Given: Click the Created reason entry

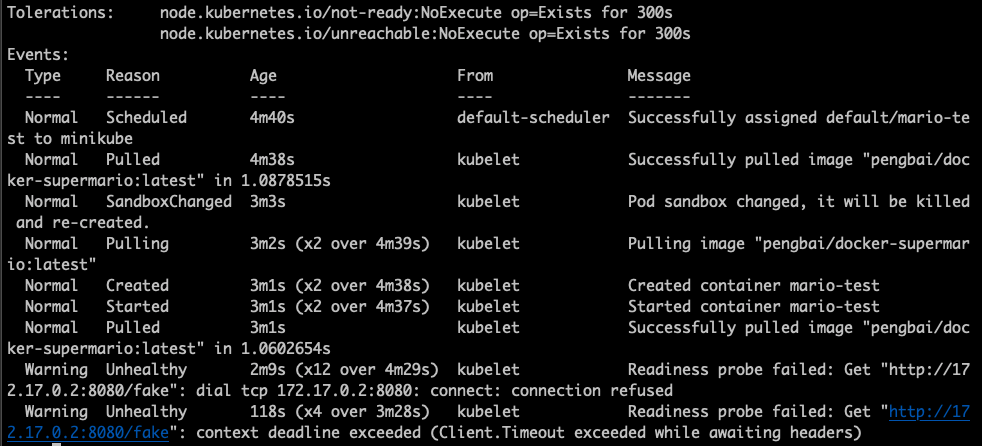Looking at the screenshot, I should tap(137, 286).
